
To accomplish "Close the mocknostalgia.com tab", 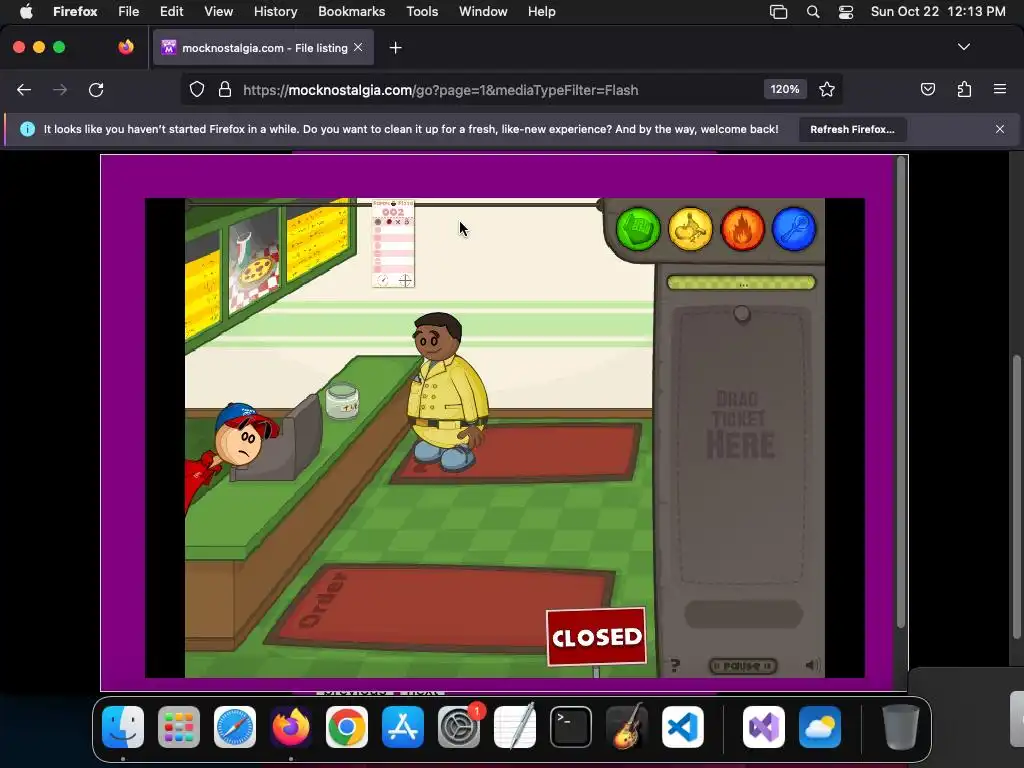I will point(358,47).
